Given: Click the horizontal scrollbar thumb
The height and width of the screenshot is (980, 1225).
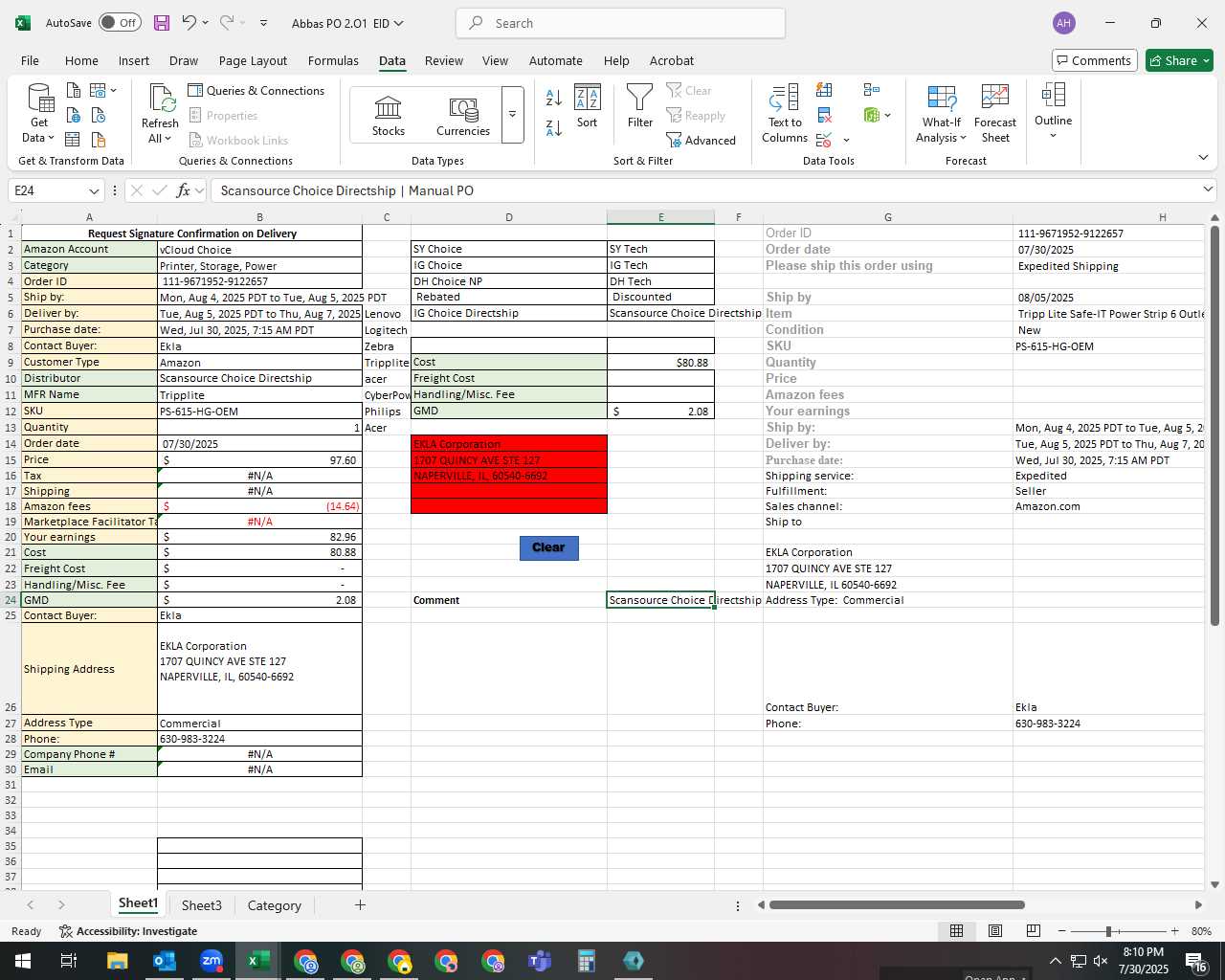Looking at the screenshot, I should click(897, 904).
